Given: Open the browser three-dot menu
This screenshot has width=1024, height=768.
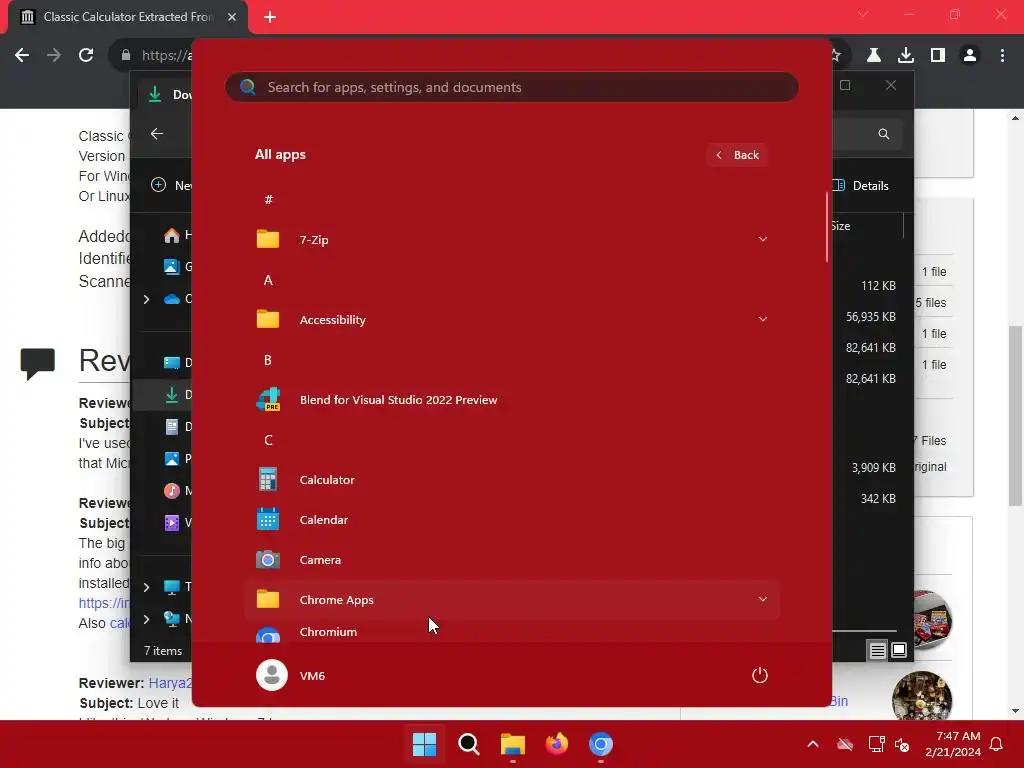Looking at the screenshot, I should (1002, 56).
